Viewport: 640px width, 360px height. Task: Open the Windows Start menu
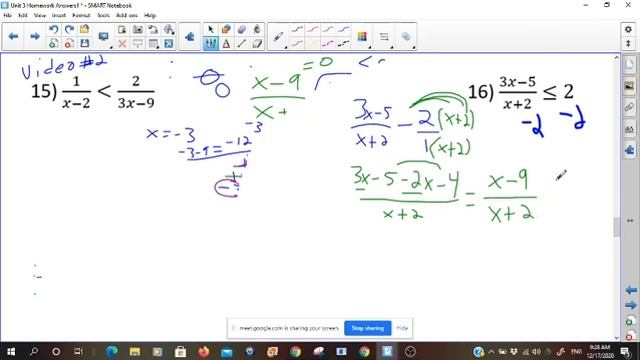[11, 351]
